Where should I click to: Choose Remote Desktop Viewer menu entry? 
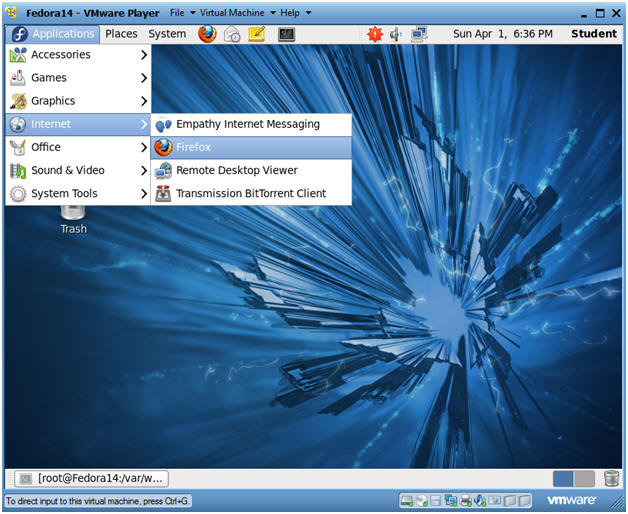coord(251,170)
